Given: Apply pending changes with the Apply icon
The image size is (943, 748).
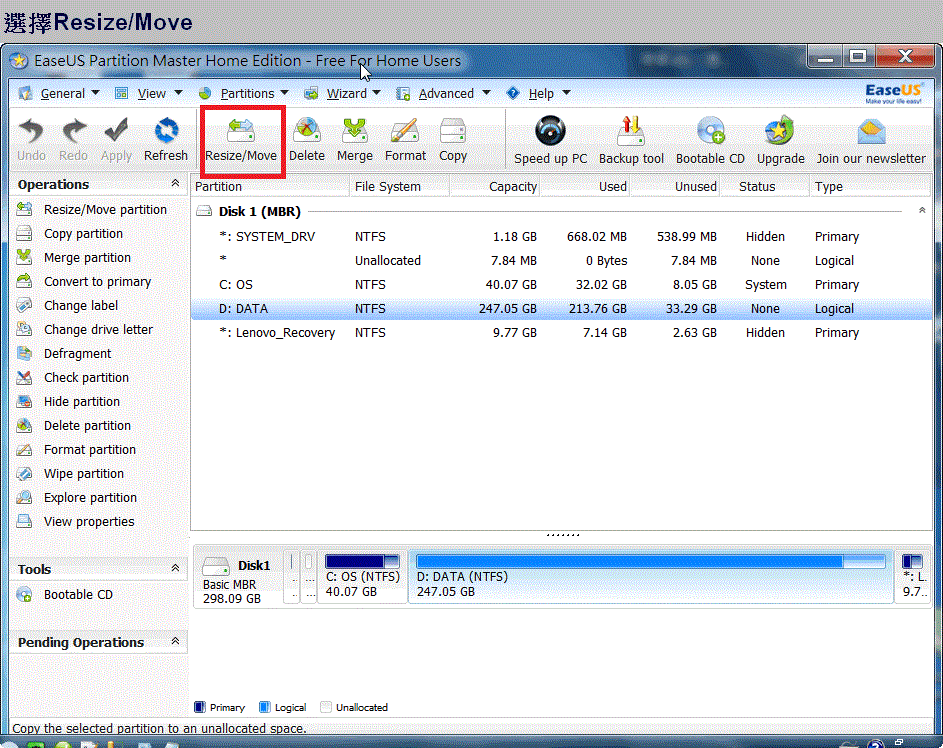Looking at the screenshot, I should (116, 139).
